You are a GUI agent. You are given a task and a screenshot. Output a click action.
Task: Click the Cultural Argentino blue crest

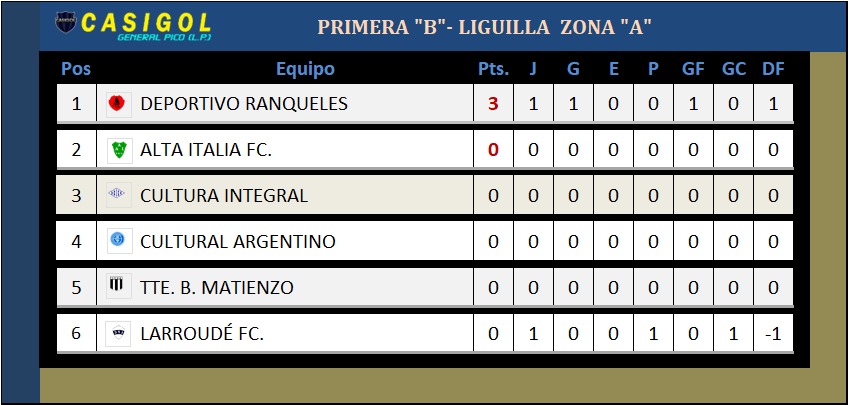[x=117, y=240]
